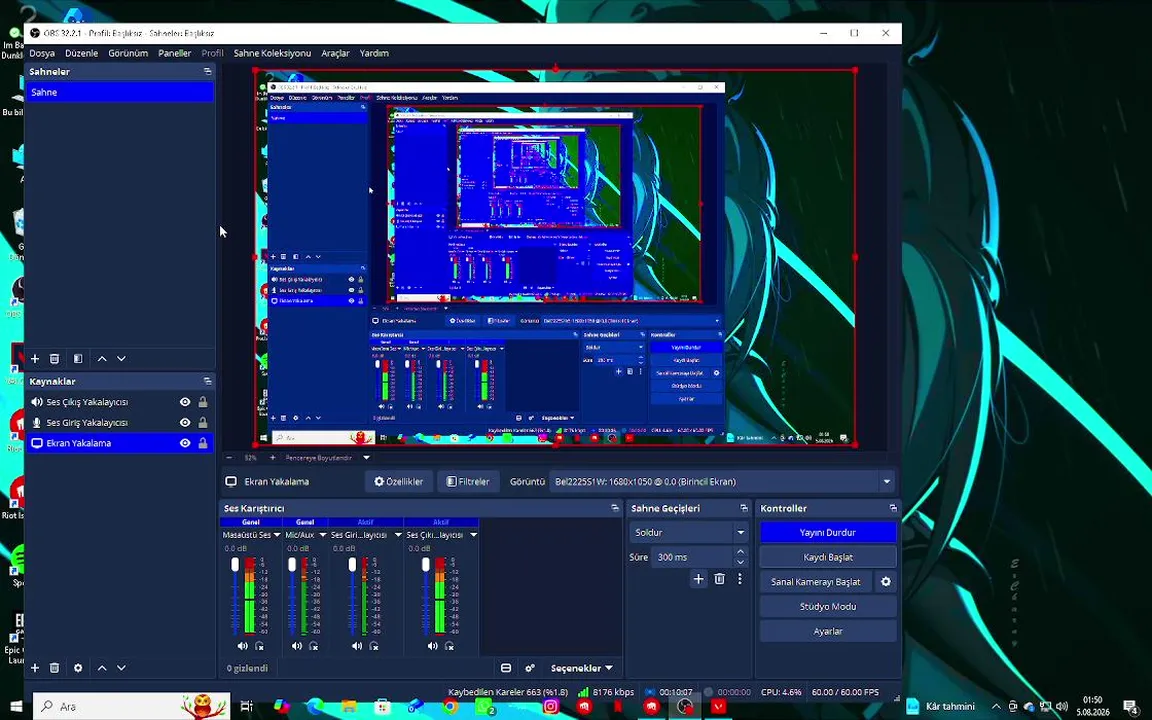Screen dimensions: 1152x720
Task: Open Chrome from the taskbar
Action: click(x=450, y=707)
